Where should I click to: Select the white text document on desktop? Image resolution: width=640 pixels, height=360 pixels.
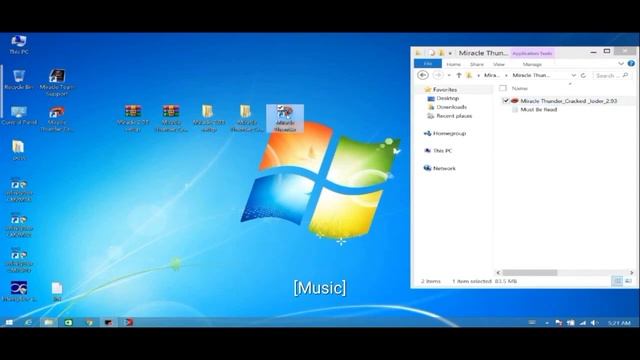pyautogui.click(x=57, y=291)
